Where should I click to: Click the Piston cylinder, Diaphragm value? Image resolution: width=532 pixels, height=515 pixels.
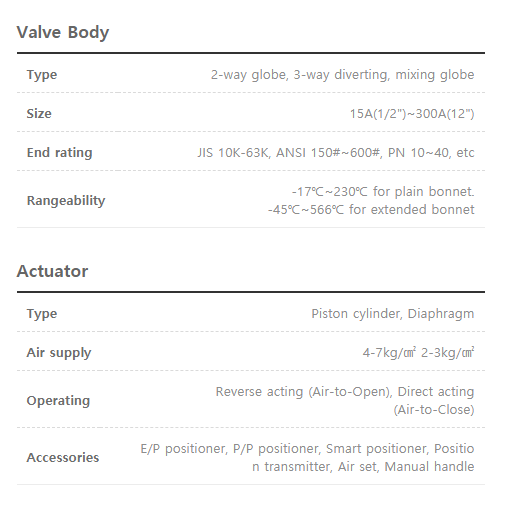tap(393, 314)
